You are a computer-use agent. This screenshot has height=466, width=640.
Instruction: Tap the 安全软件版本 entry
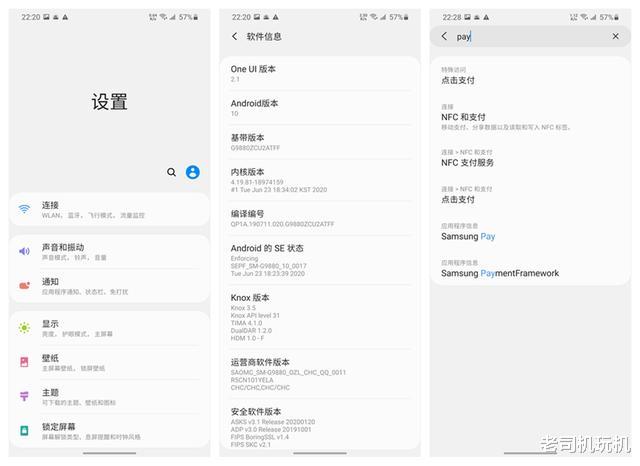(320, 424)
